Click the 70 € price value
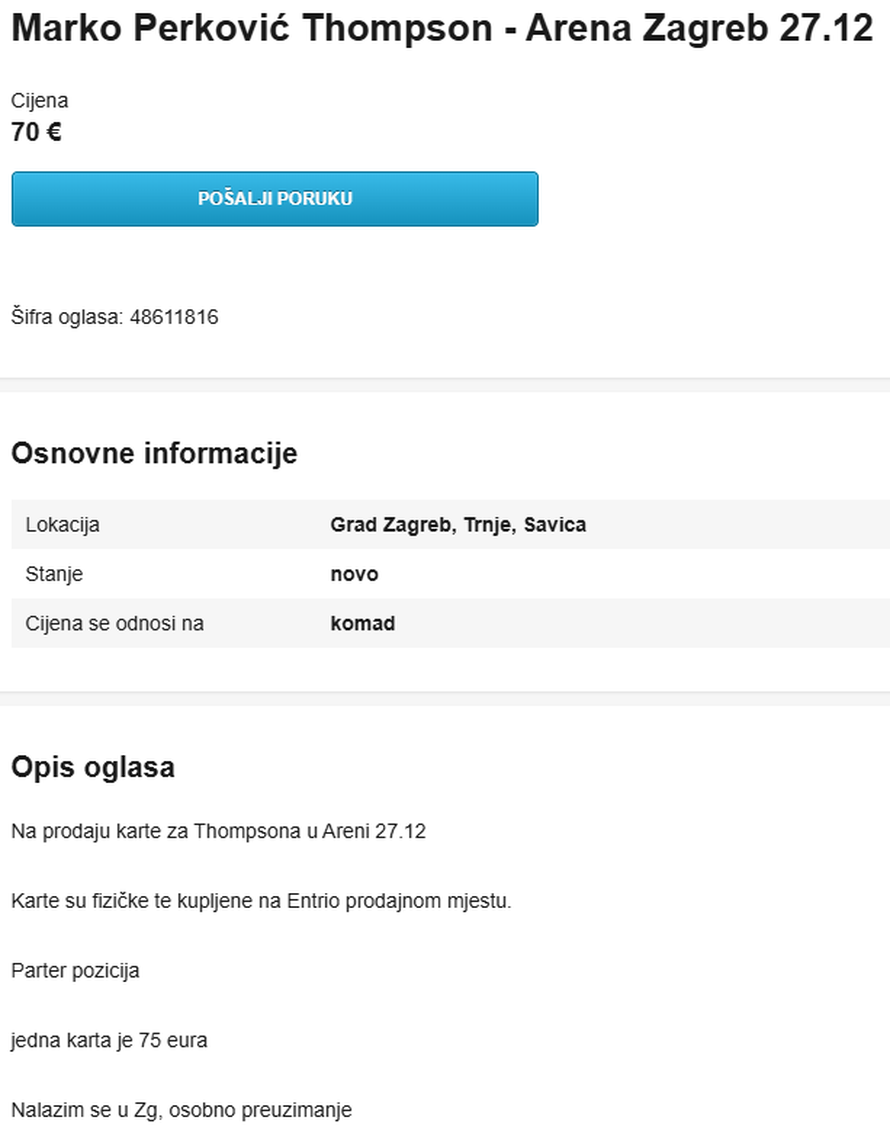Viewport: 890px width, 1146px height. (36, 132)
